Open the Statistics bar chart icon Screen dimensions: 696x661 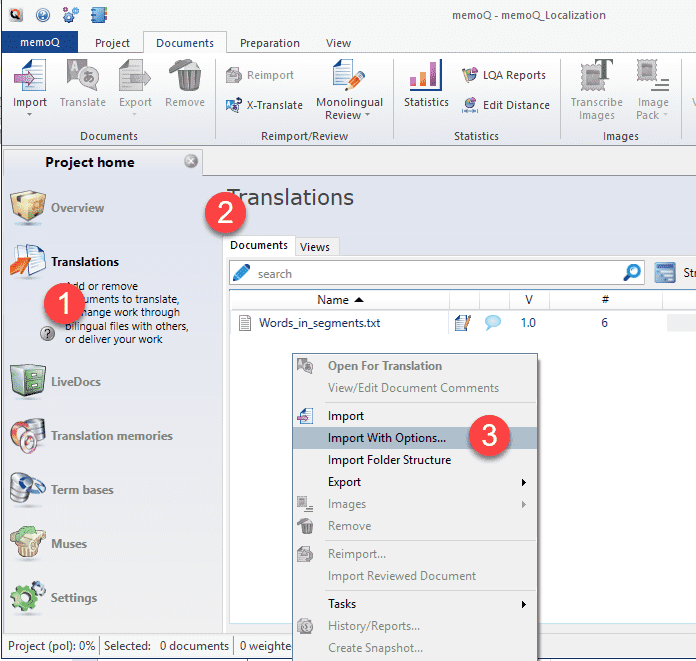426,76
